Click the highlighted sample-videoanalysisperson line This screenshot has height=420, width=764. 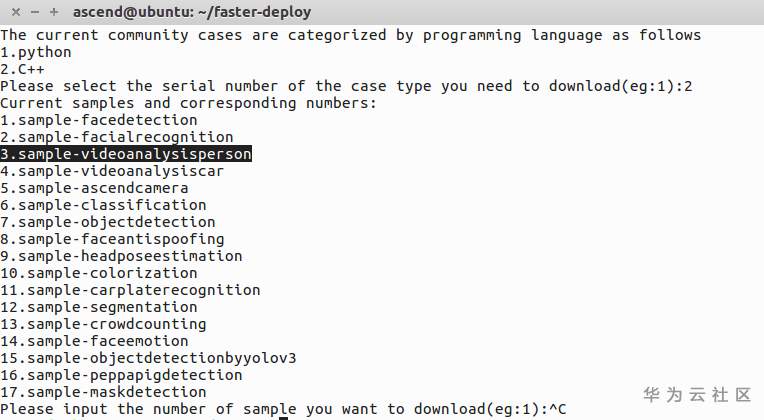point(126,154)
